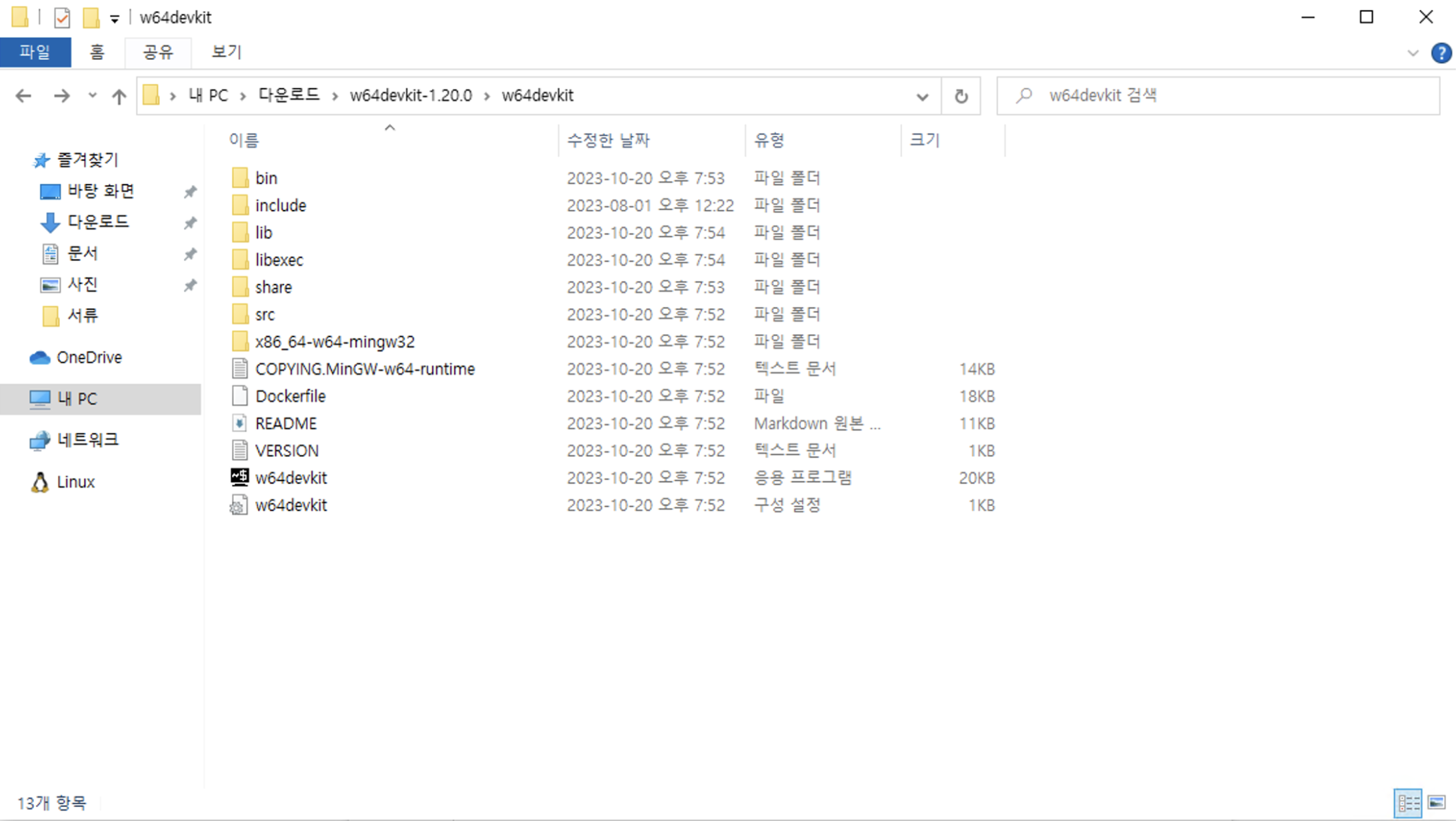Open the 파일 menu tab
The height and width of the screenshot is (821, 1456).
(35, 52)
